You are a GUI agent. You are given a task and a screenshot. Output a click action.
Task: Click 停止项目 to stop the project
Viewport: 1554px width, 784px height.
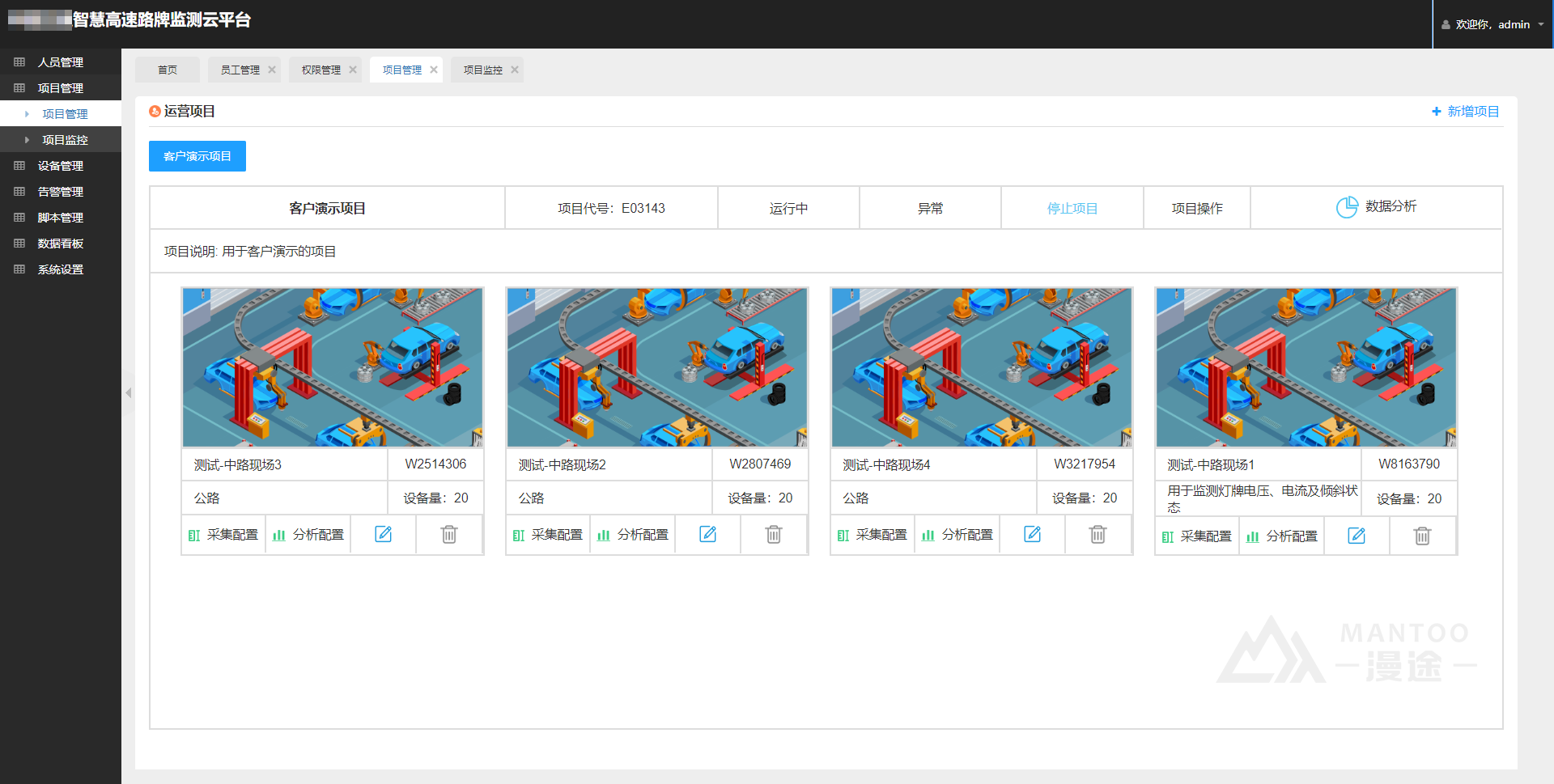click(1072, 209)
